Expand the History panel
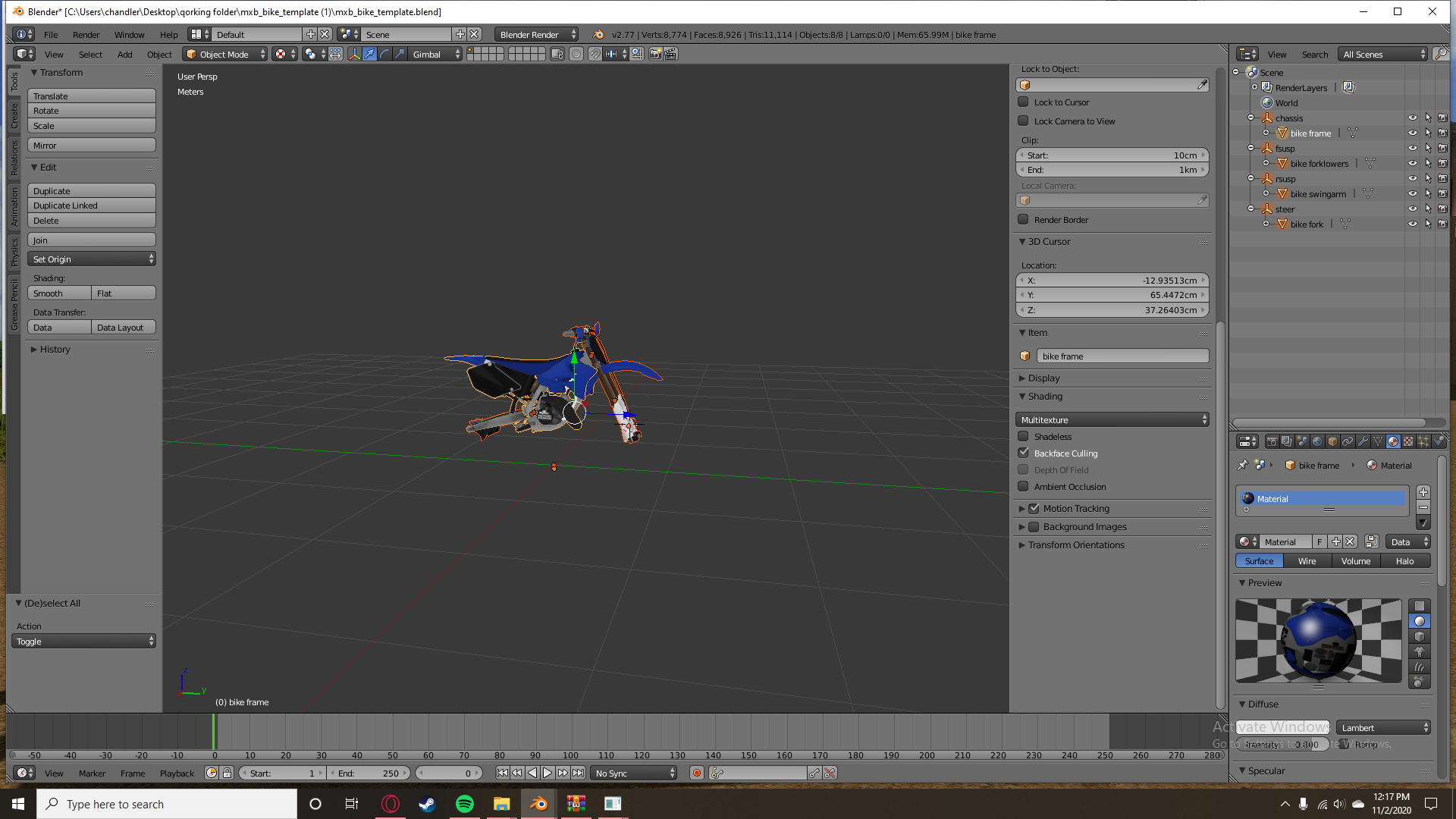The height and width of the screenshot is (819, 1456). pyautogui.click(x=55, y=350)
